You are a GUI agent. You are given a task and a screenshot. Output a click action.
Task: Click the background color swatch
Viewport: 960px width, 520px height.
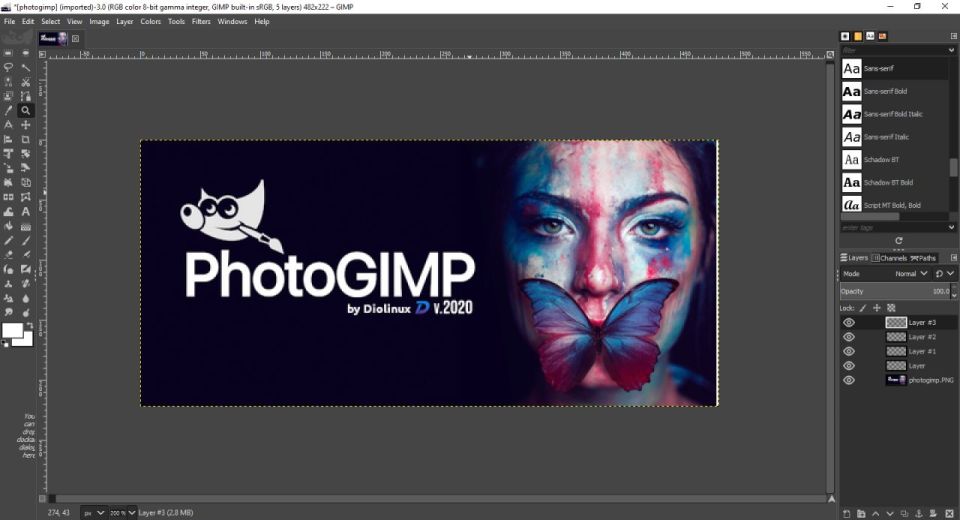26,341
